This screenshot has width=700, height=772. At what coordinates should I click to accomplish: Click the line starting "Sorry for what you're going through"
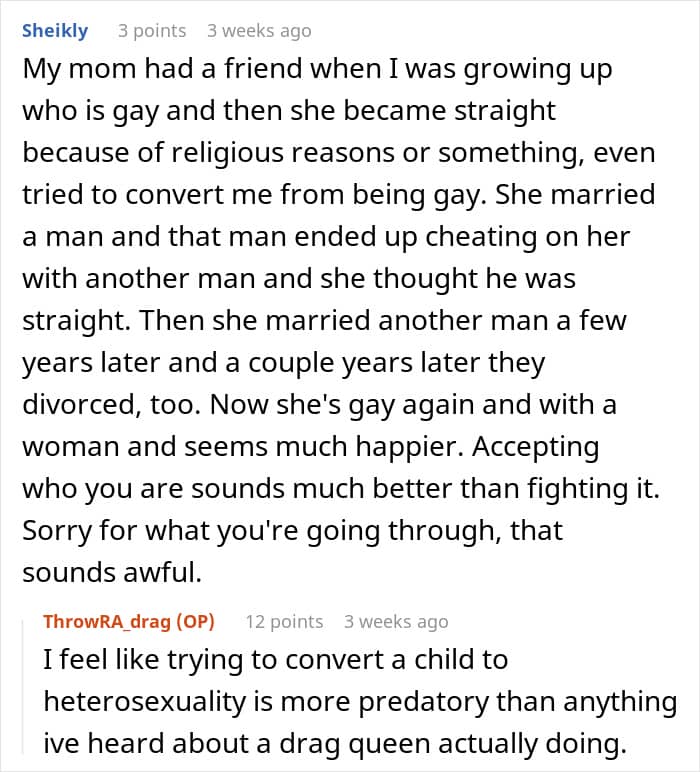point(293,528)
